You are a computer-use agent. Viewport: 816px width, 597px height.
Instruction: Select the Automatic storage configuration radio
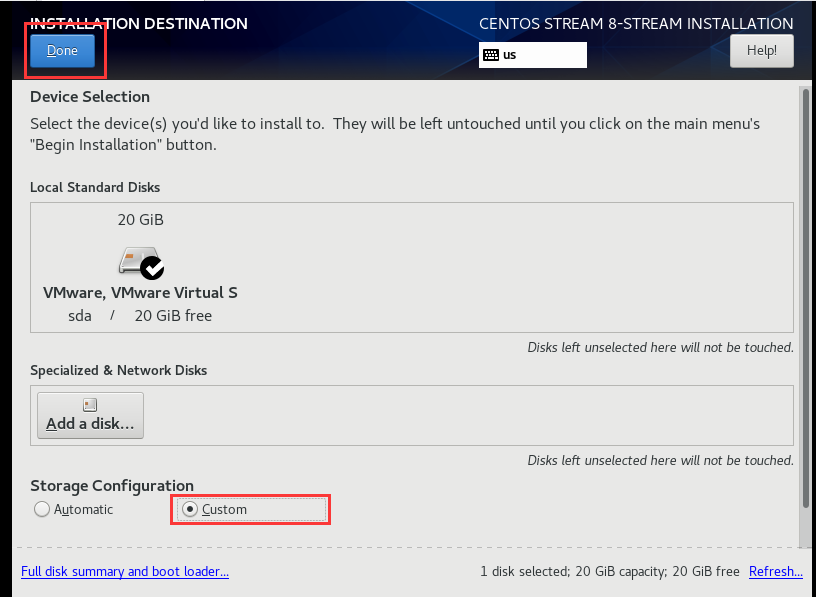point(73,509)
